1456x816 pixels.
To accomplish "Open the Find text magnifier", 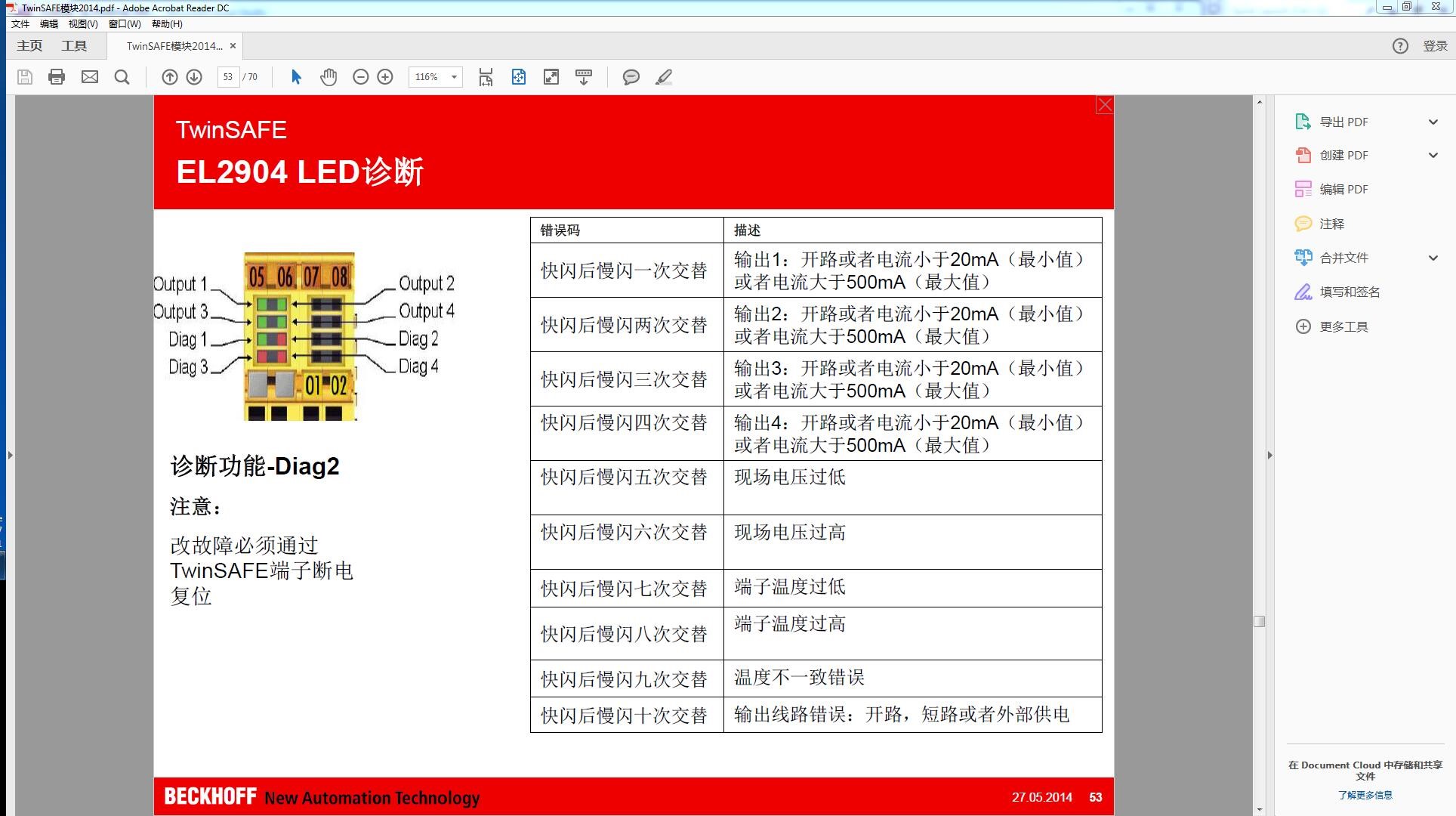I will [x=122, y=77].
